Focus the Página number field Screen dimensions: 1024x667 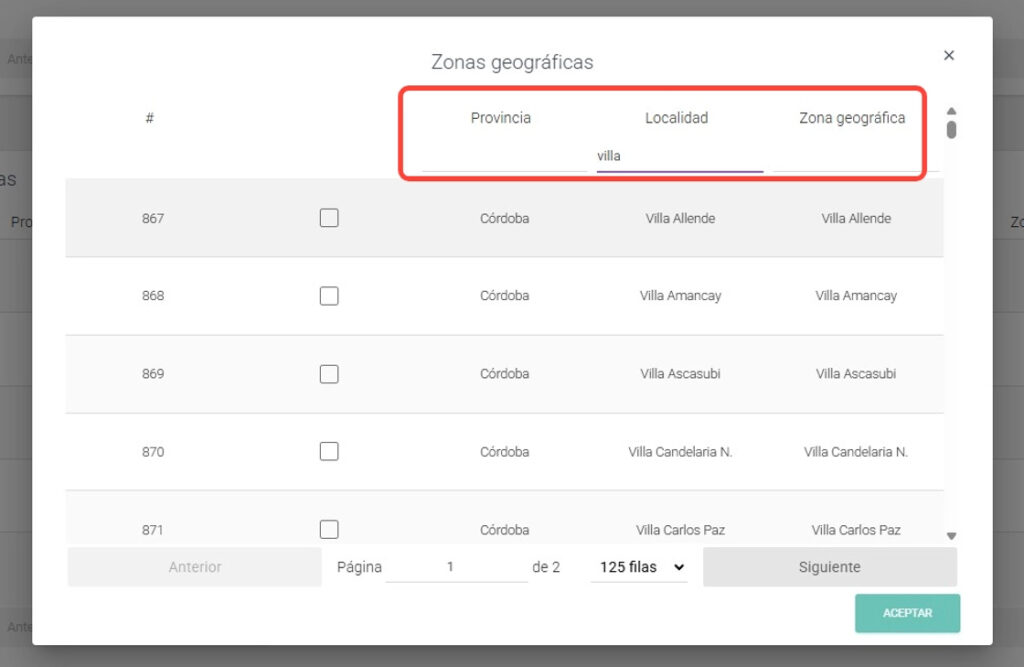click(456, 567)
